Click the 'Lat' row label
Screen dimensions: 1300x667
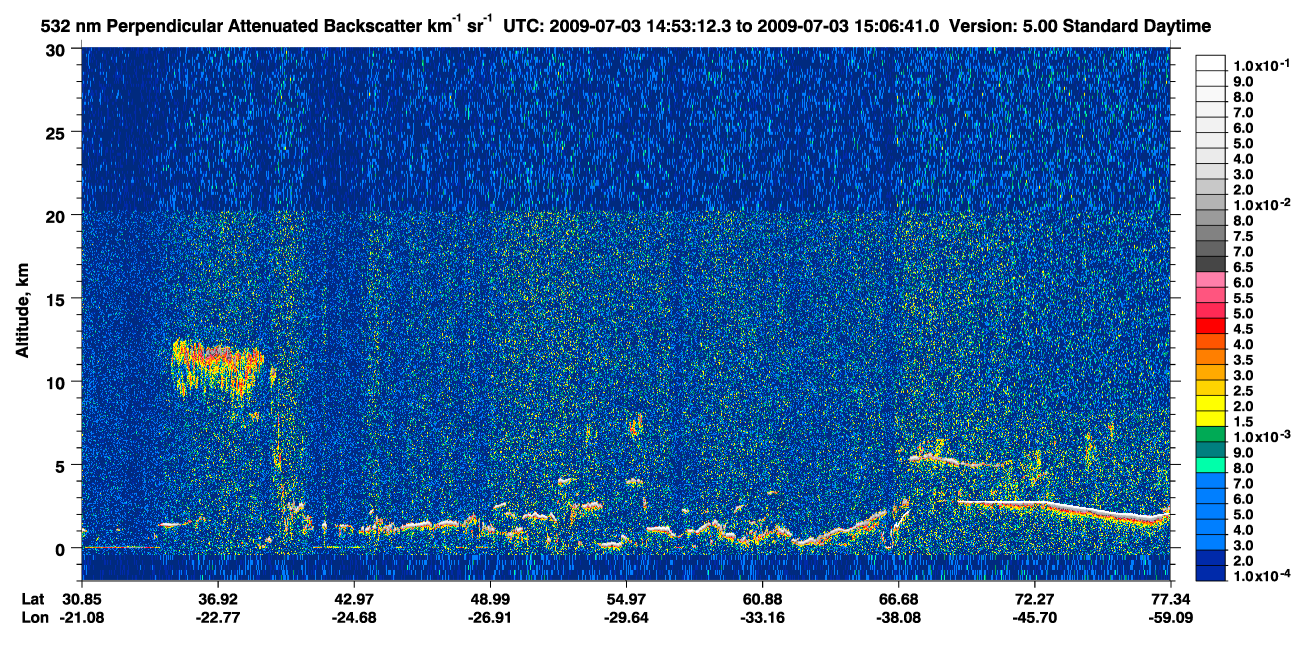point(32,599)
